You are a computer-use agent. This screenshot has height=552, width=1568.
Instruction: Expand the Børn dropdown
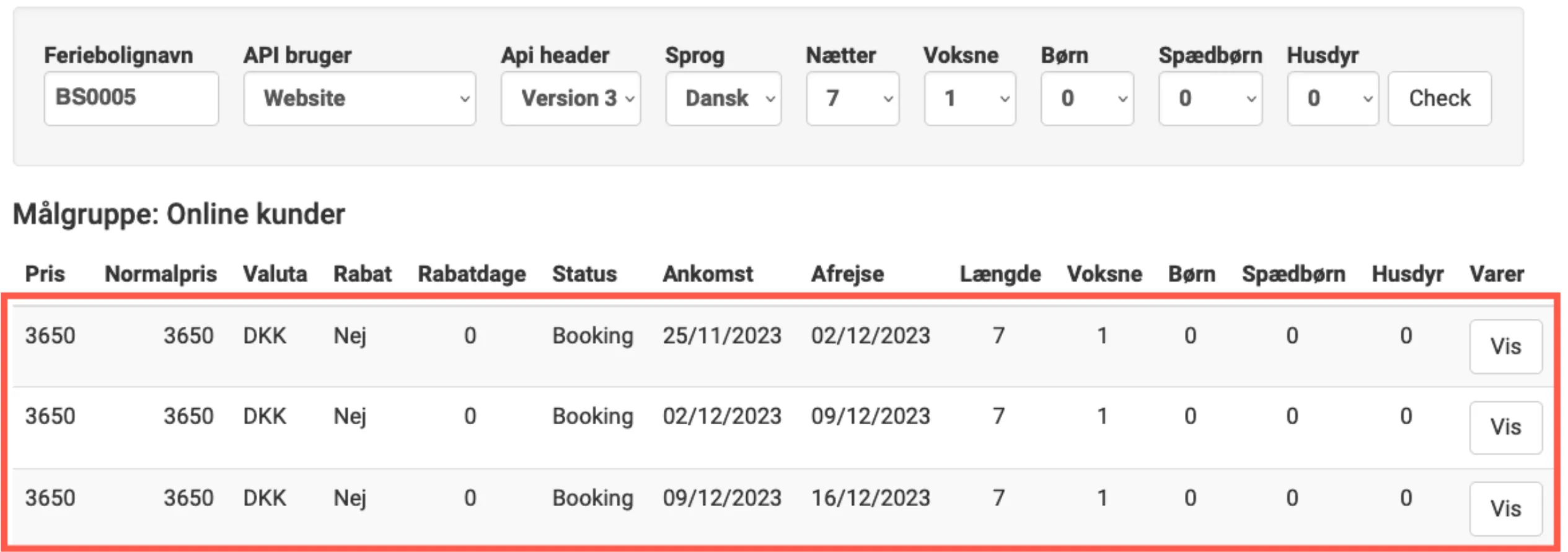1086,98
